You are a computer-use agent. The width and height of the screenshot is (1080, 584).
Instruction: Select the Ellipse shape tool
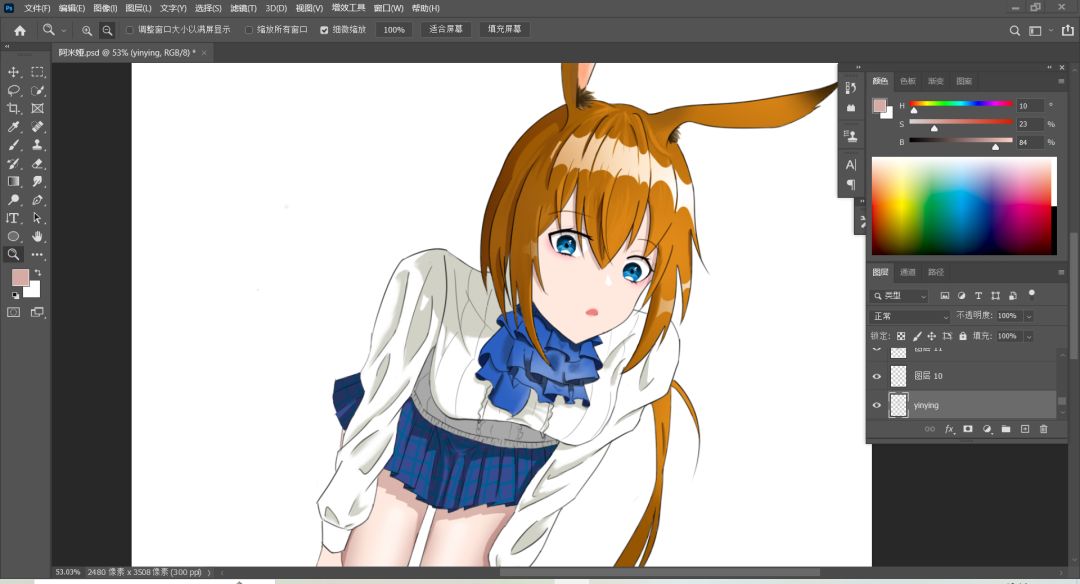13,236
